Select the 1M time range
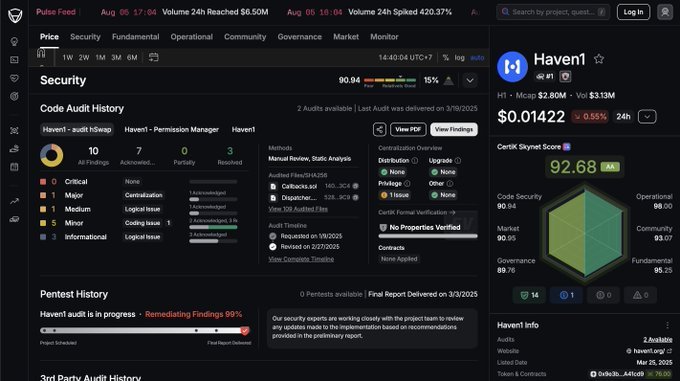Viewport: 680px width, 381px height. (x=100, y=57)
